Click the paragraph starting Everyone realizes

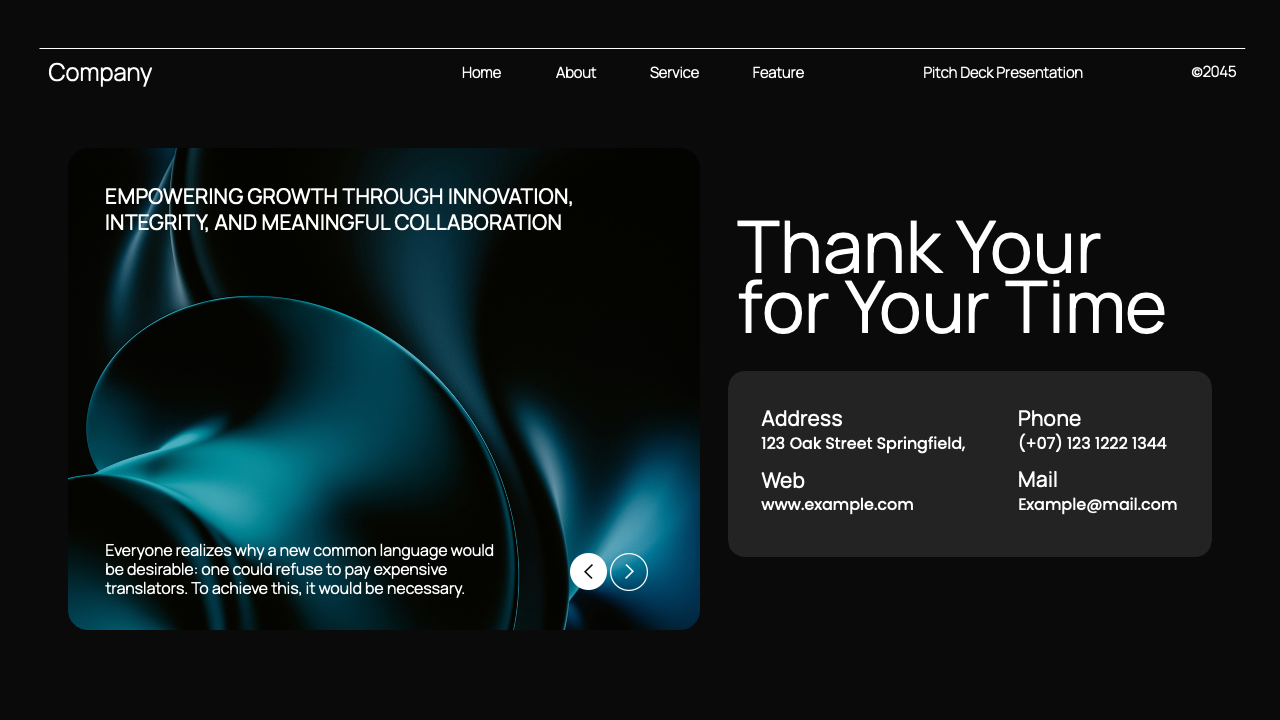tap(299, 569)
